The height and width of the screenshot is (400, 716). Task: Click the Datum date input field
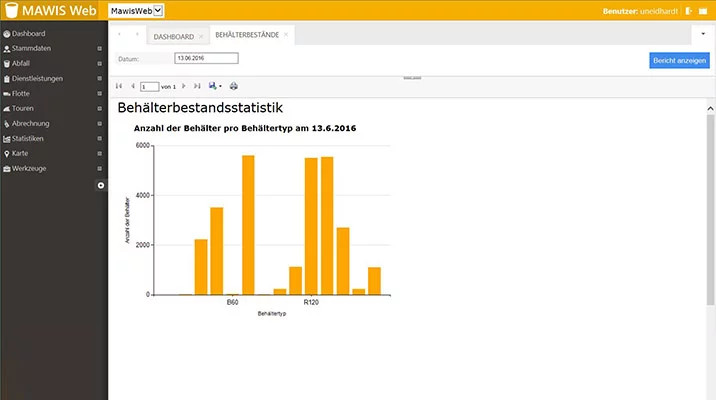[206, 58]
